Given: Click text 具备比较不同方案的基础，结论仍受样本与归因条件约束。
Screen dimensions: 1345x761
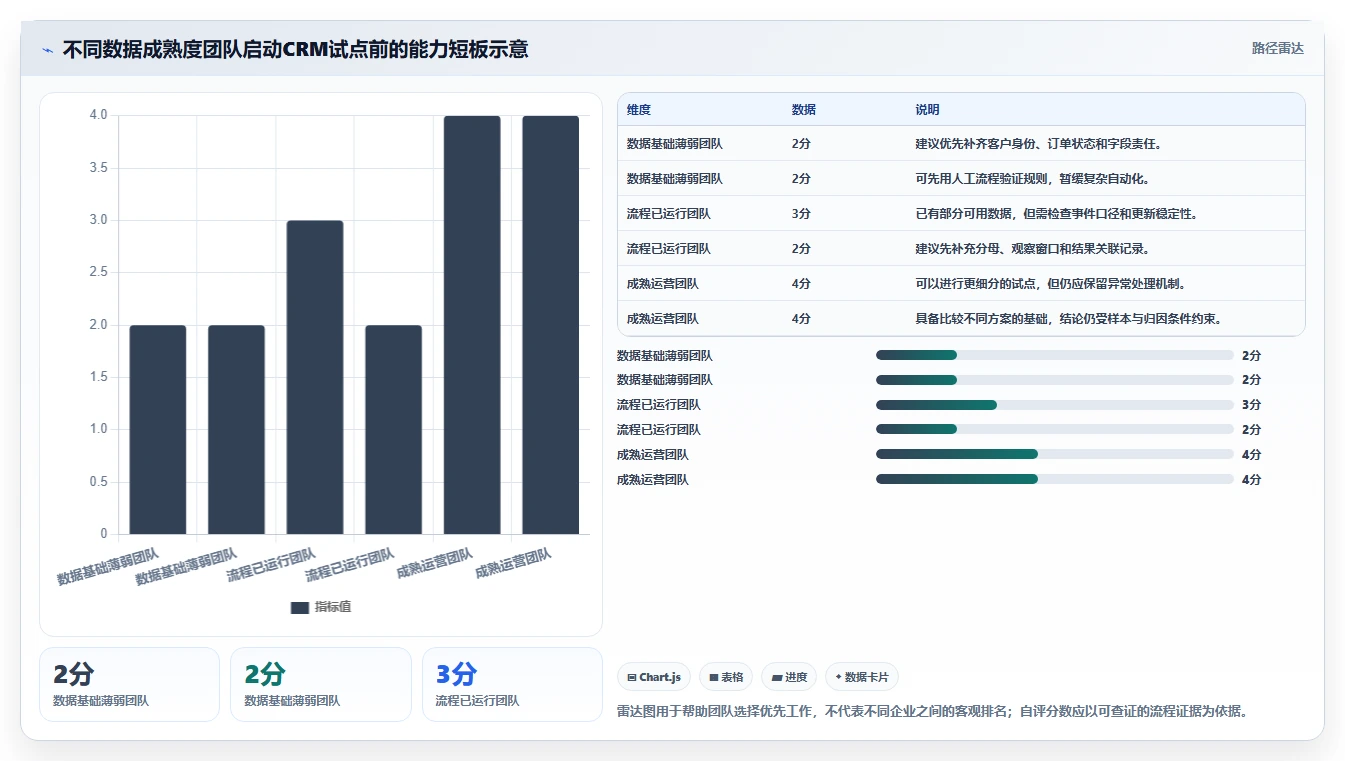Looking at the screenshot, I should tap(1069, 319).
